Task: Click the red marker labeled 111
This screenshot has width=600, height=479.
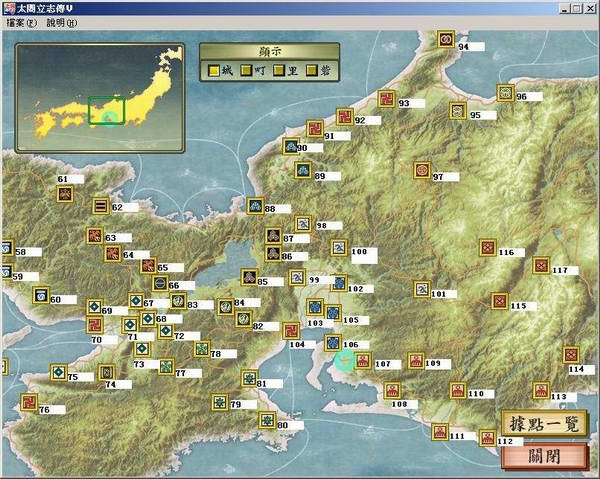Action: 439,432
